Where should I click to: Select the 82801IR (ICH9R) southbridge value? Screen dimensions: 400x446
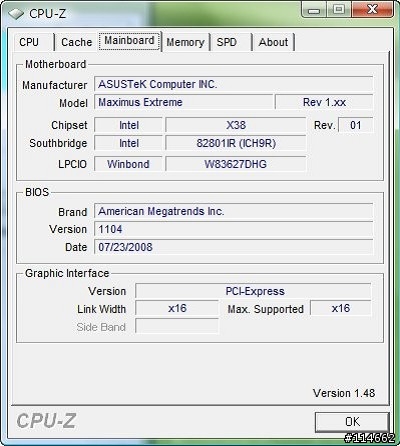tap(236, 143)
